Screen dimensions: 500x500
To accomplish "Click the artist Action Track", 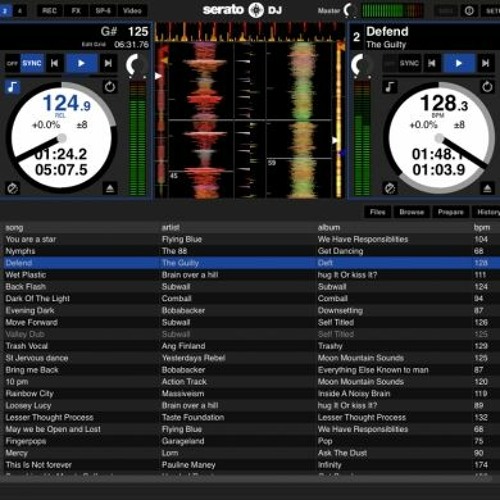I will coord(184,382).
